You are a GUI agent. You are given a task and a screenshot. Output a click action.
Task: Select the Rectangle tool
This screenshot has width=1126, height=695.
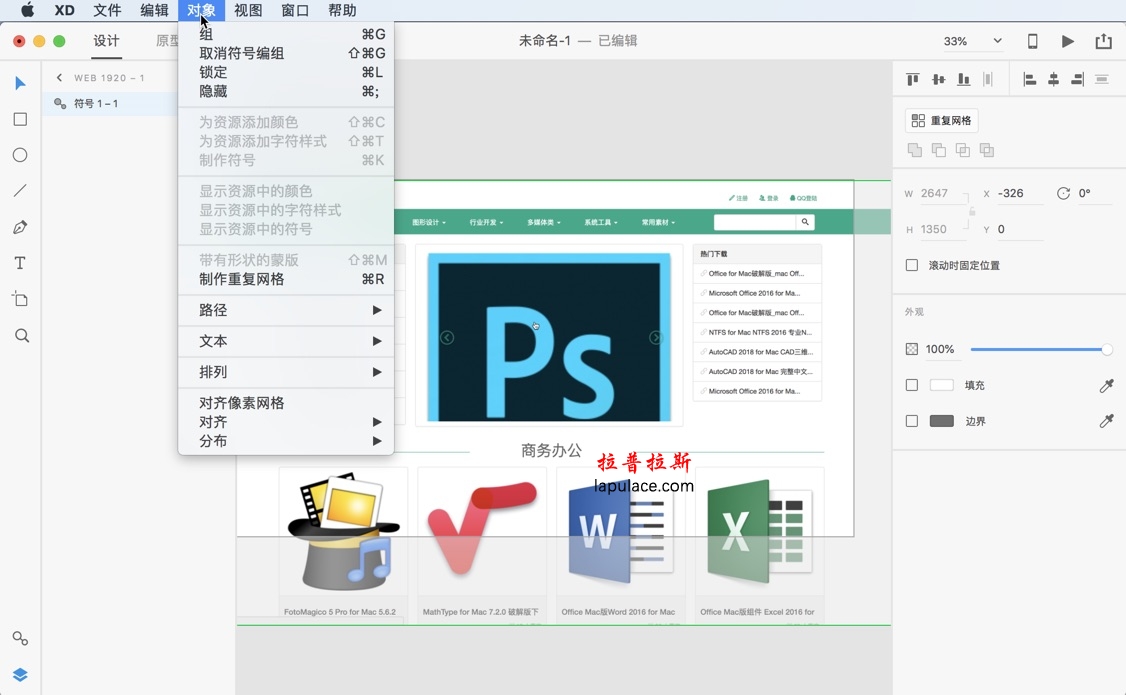point(20,119)
